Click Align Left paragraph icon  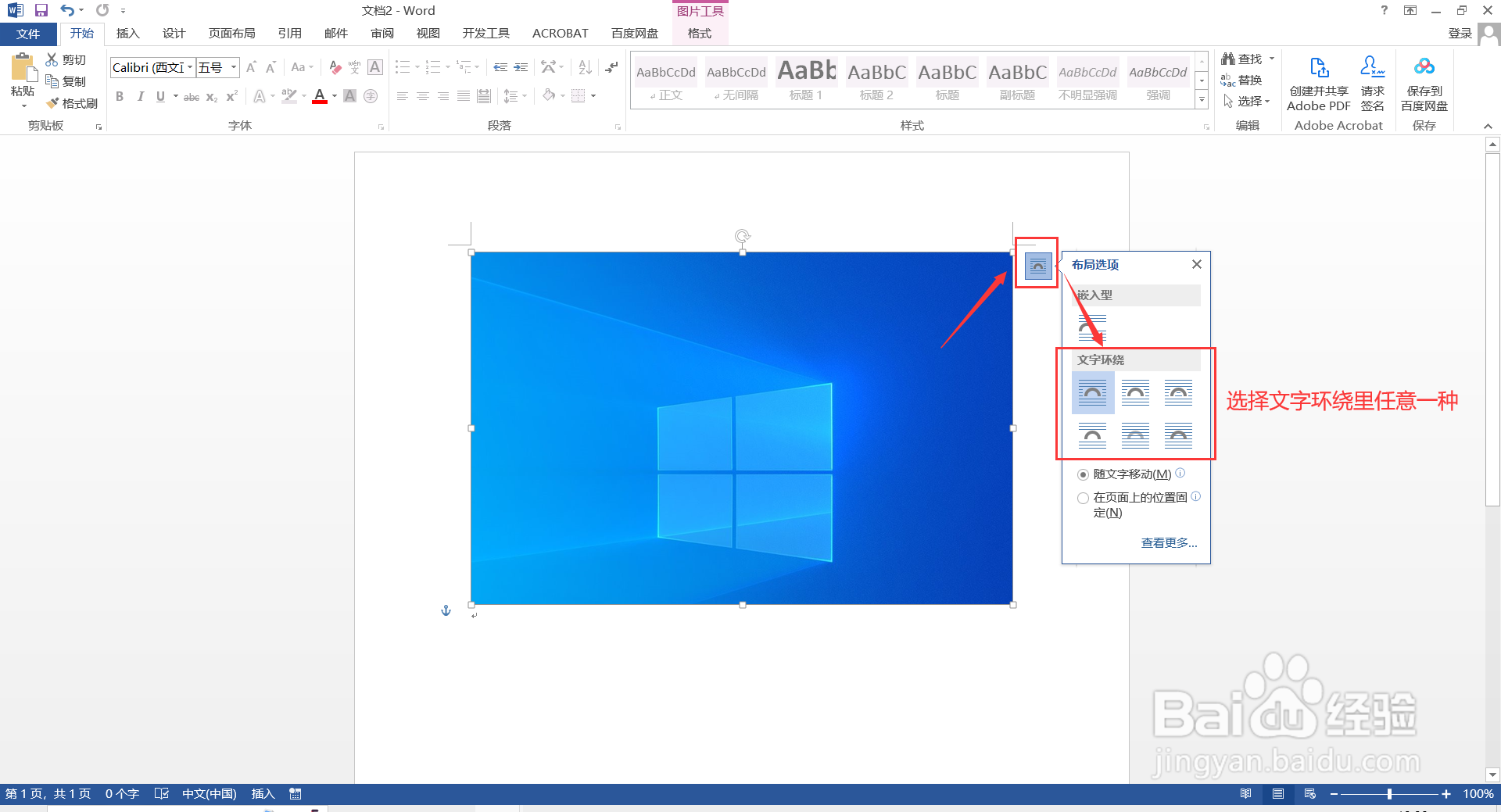tap(402, 96)
